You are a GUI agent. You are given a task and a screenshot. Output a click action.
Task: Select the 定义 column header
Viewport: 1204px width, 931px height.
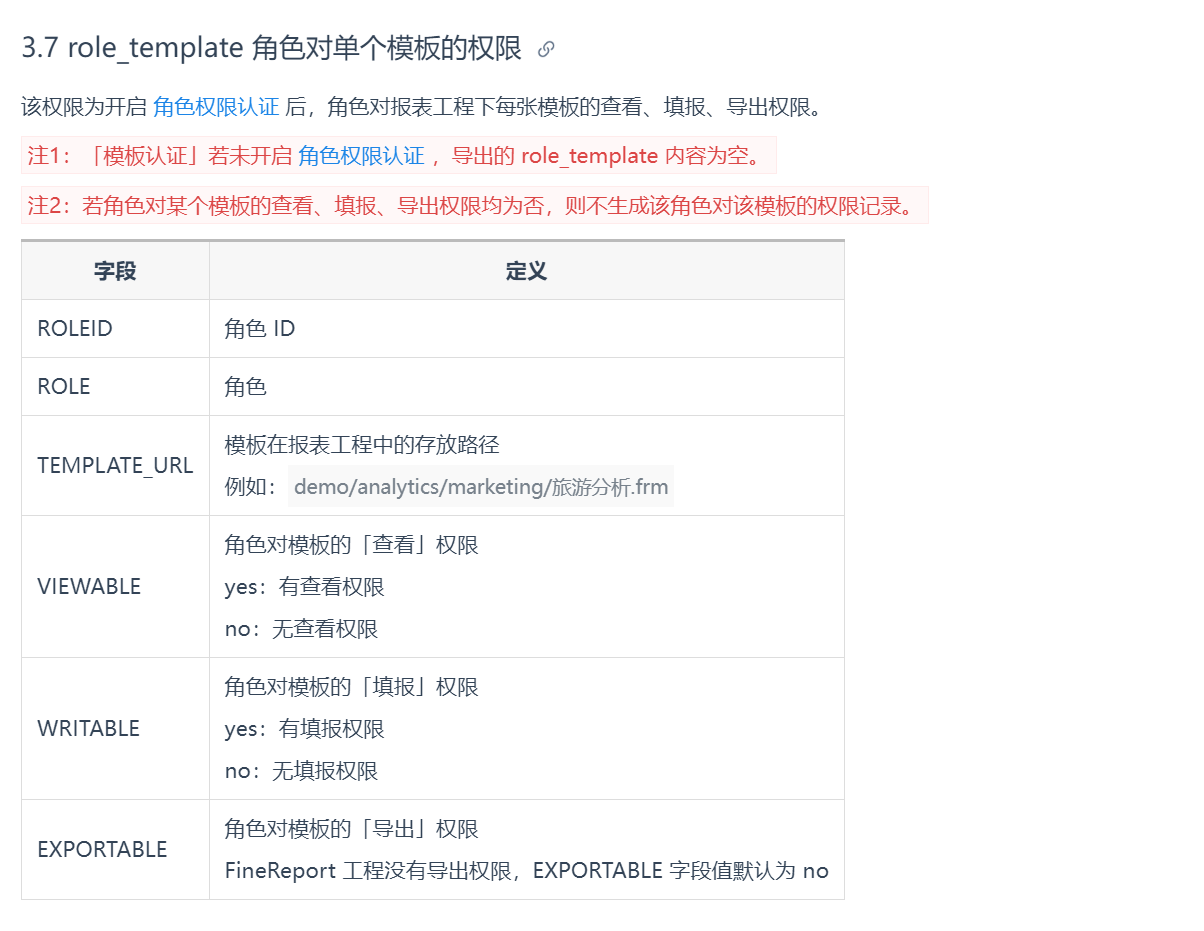tap(526, 271)
